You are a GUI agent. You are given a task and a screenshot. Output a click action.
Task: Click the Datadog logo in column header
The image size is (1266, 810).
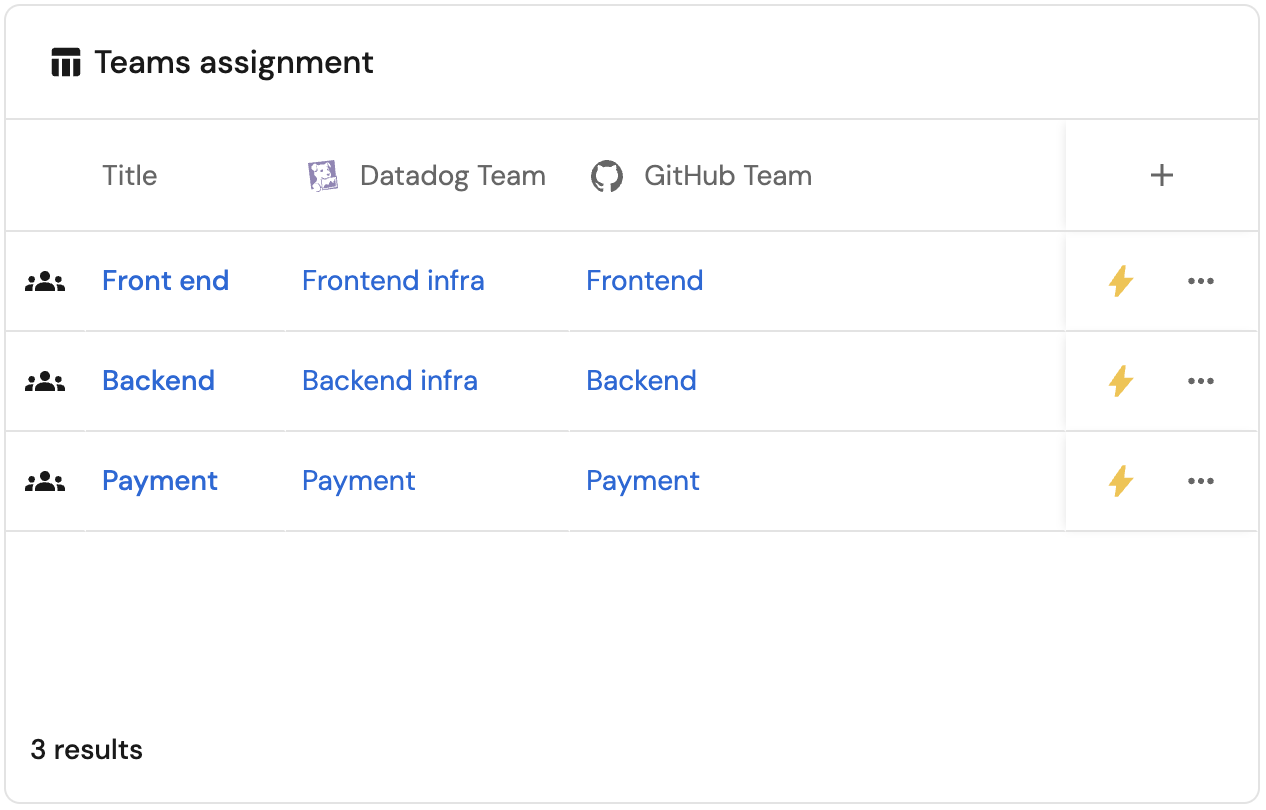tap(323, 176)
